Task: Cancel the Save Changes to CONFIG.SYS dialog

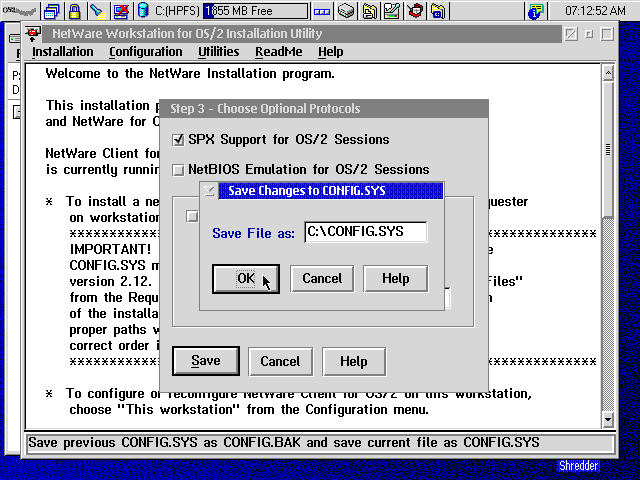Action: point(322,279)
